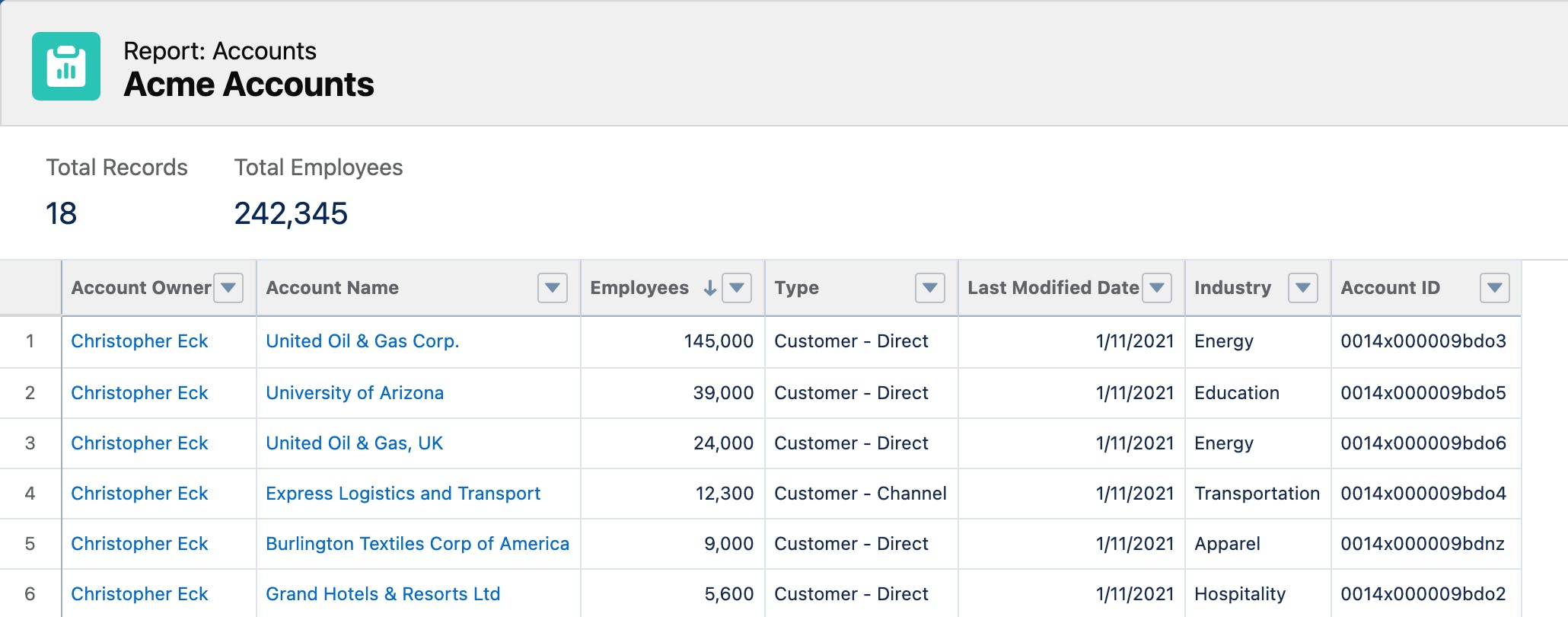Open Burlington Textiles Corp of America account

(417, 544)
